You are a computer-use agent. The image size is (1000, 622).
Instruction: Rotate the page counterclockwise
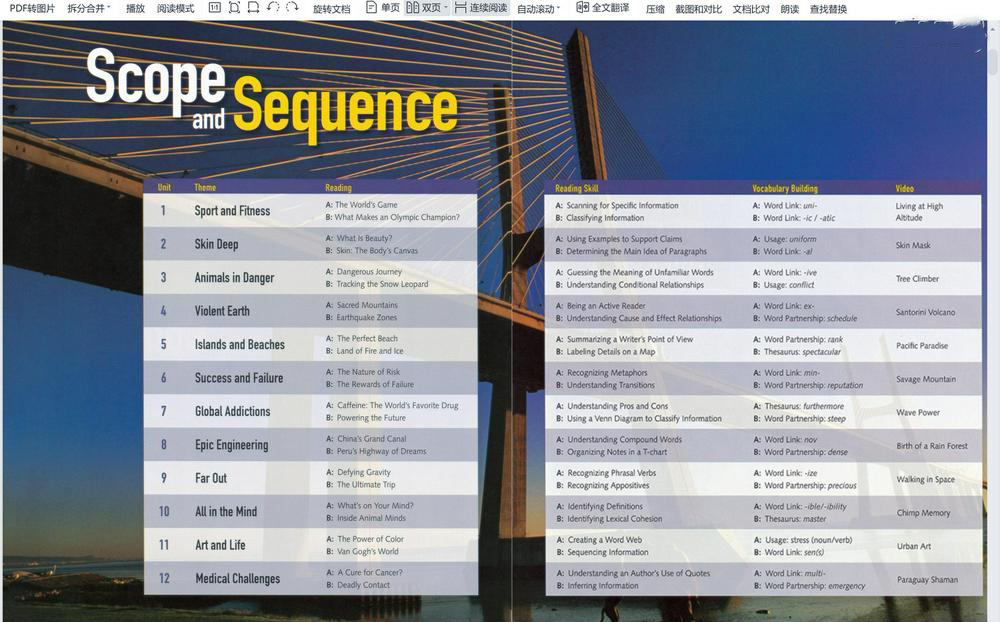pyautogui.click(x=273, y=8)
